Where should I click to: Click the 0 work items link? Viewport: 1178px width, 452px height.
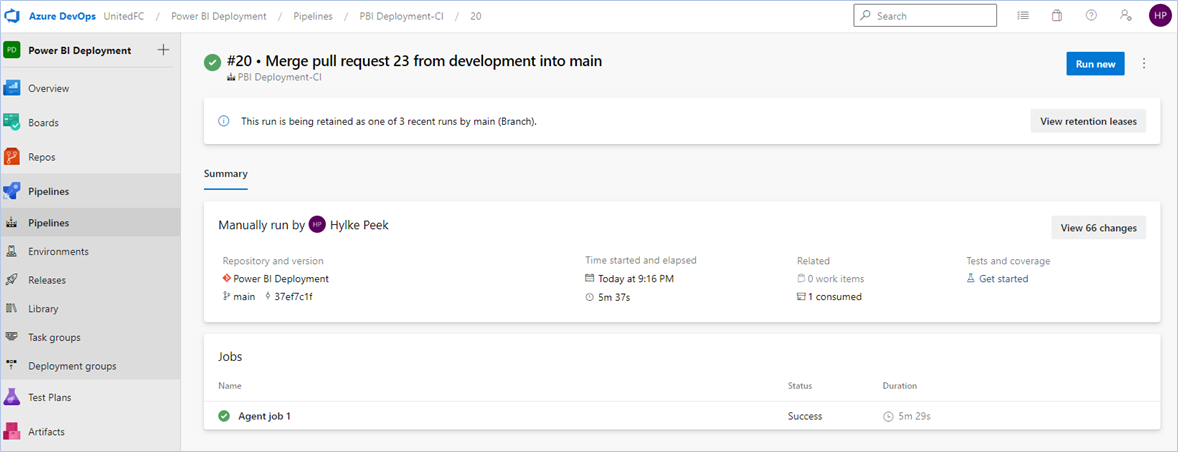click(x=836, y=279)
